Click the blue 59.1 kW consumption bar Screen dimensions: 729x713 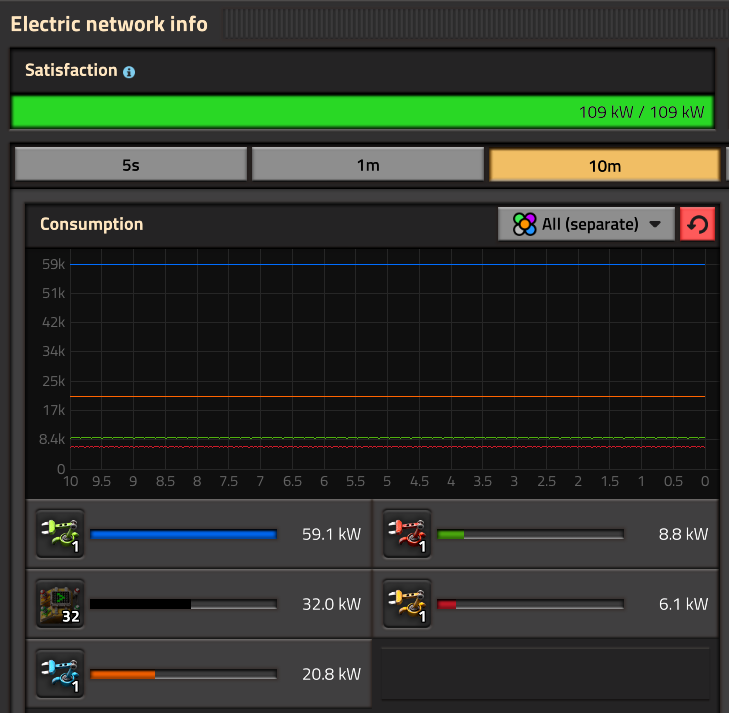184,535
